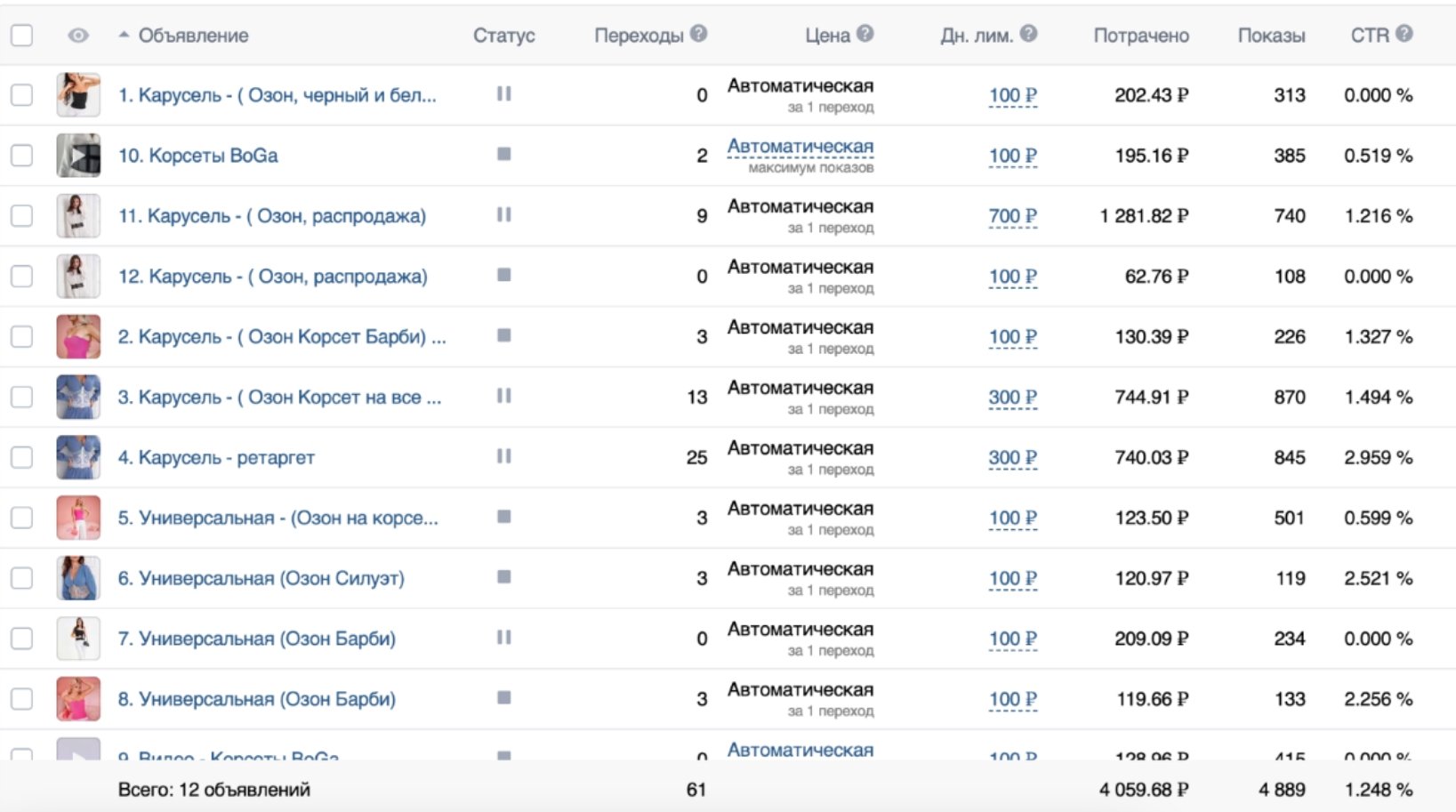
Task: Open ad 5. Универсальная - (Озон на корсе...
Action: pos(278,518)
